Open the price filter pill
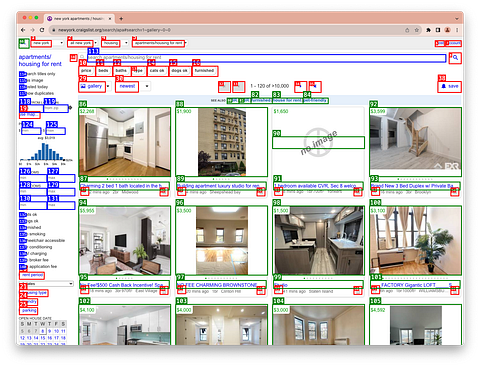 86,71
